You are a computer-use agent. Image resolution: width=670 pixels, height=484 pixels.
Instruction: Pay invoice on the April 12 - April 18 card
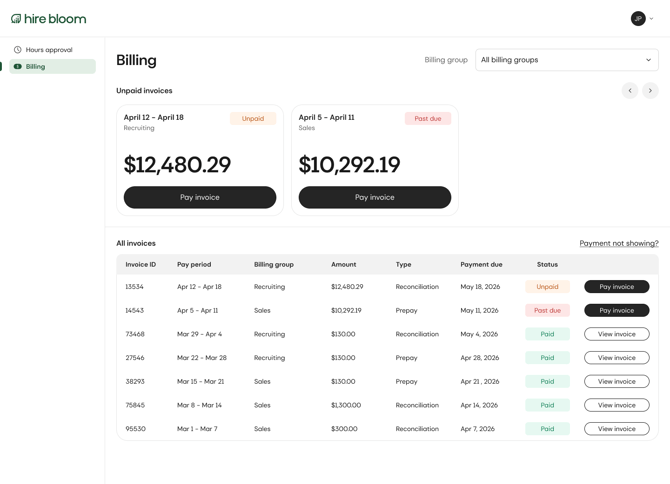(x=200, y=197)
